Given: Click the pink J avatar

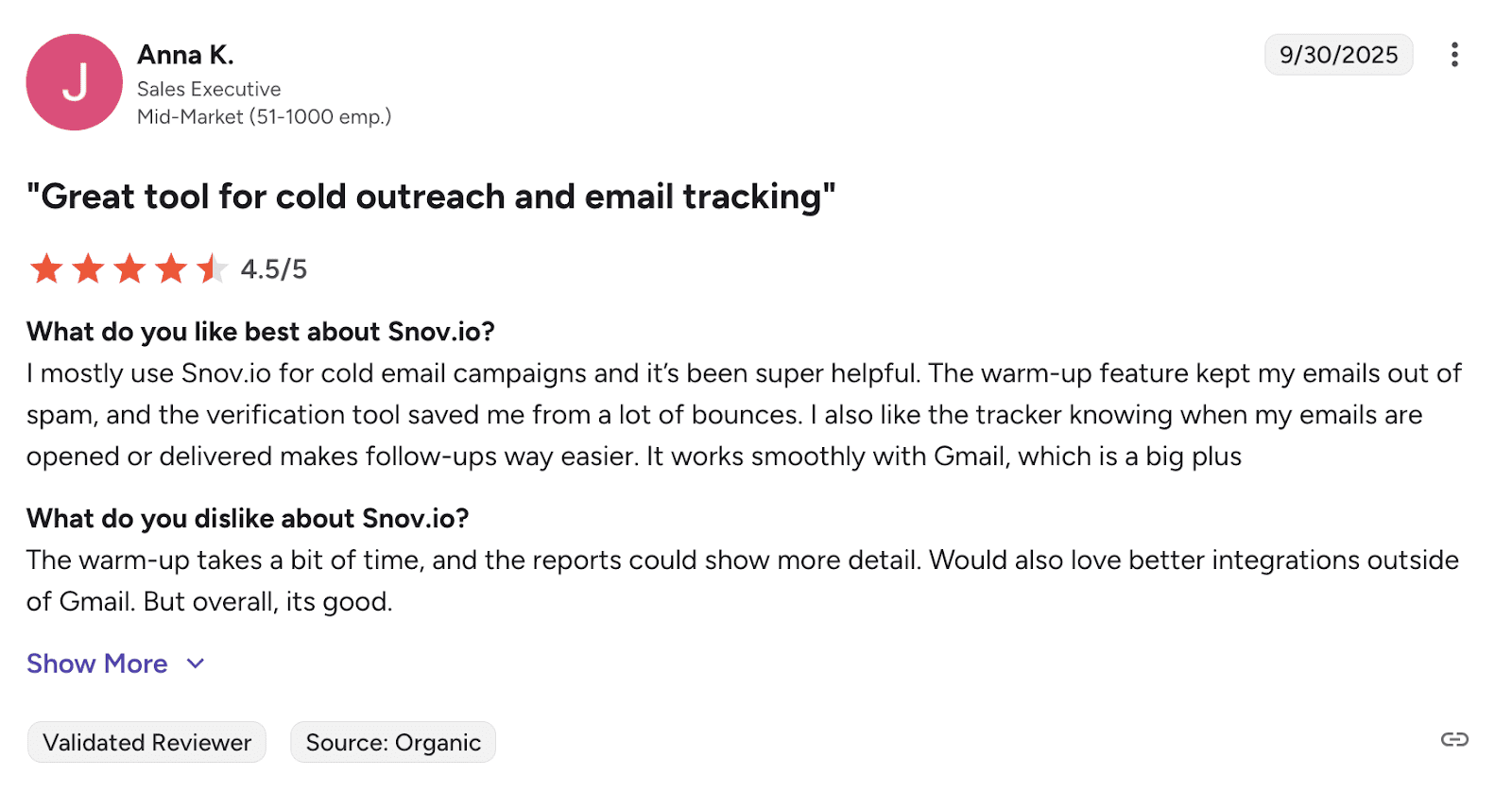Looking at the screenshot, I should tap(75, 82).
